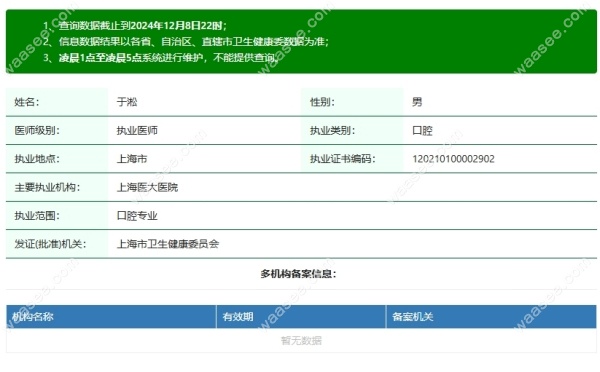Select the name value 于淞
The width and height of the screenshot is (600, 372).
click(x=127, y=102)
